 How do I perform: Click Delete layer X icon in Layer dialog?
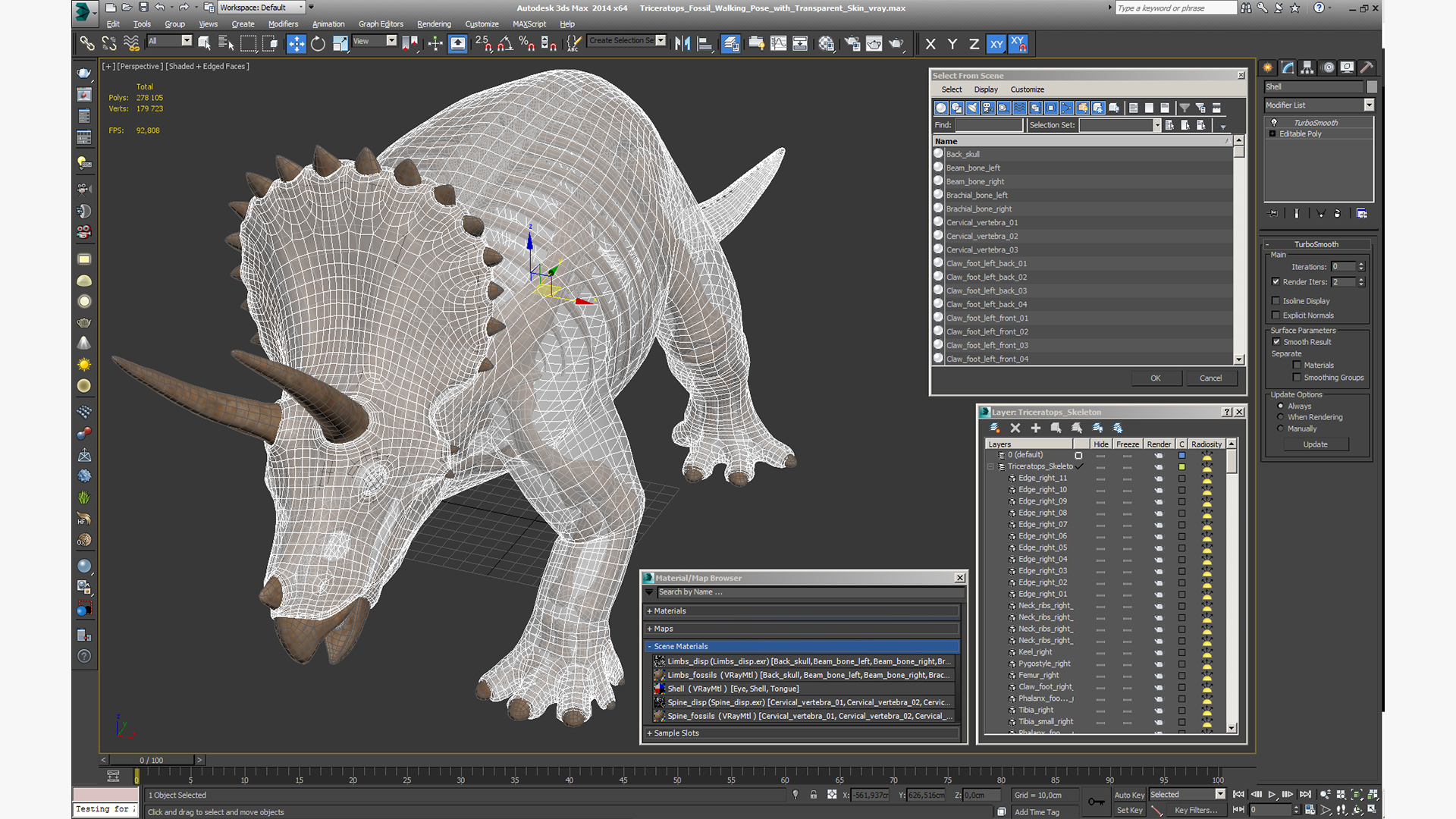pos(1015,428)
